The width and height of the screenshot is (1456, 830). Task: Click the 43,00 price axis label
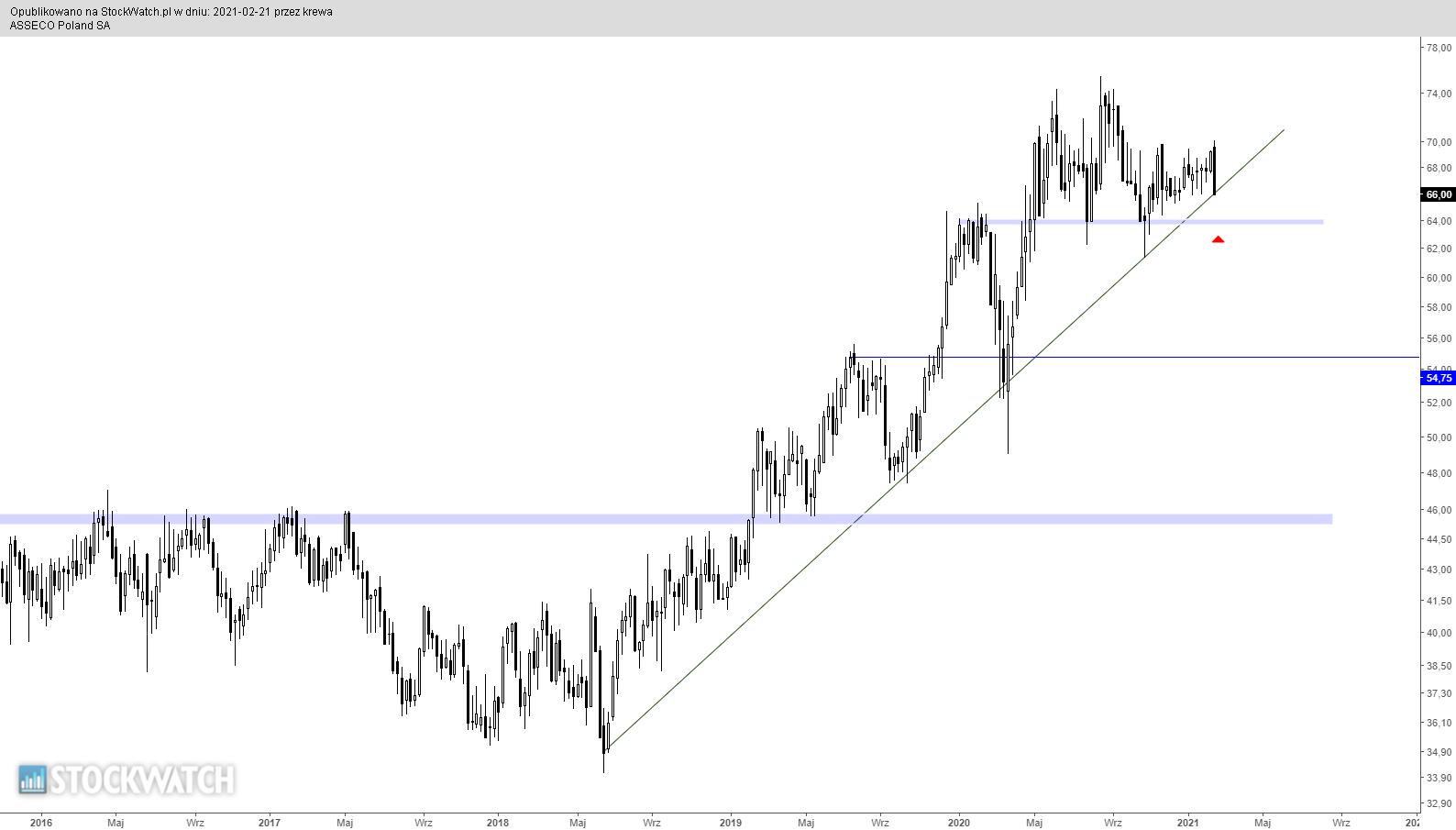click(x=1439, y=570)
